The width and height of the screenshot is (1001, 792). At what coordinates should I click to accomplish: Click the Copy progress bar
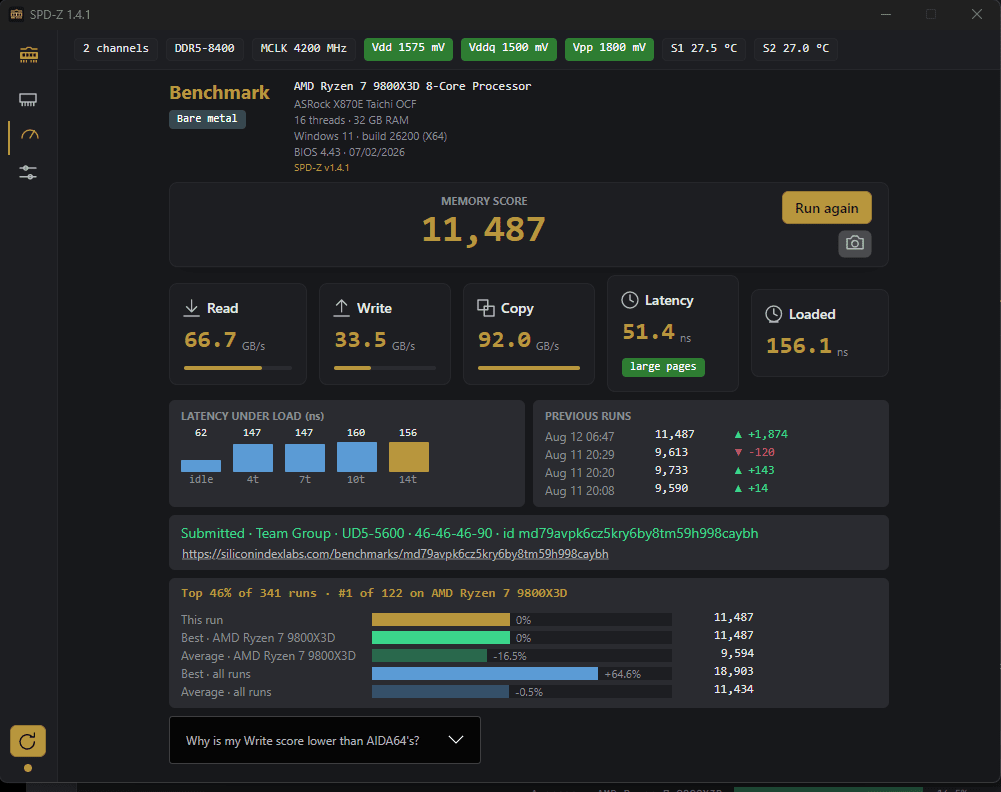click(x=529, y=368)
